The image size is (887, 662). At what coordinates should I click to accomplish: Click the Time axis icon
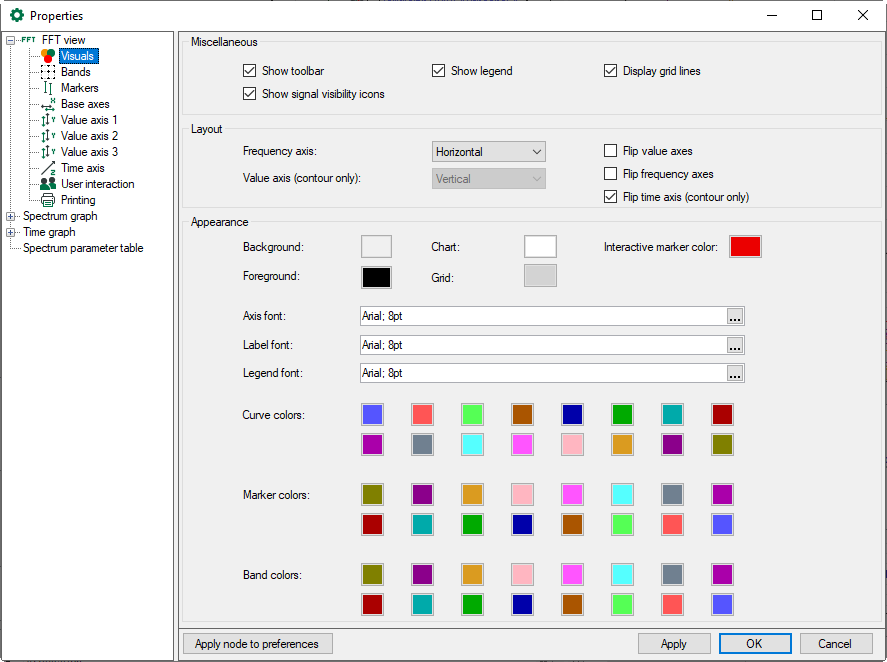click(x=48, y=168)
